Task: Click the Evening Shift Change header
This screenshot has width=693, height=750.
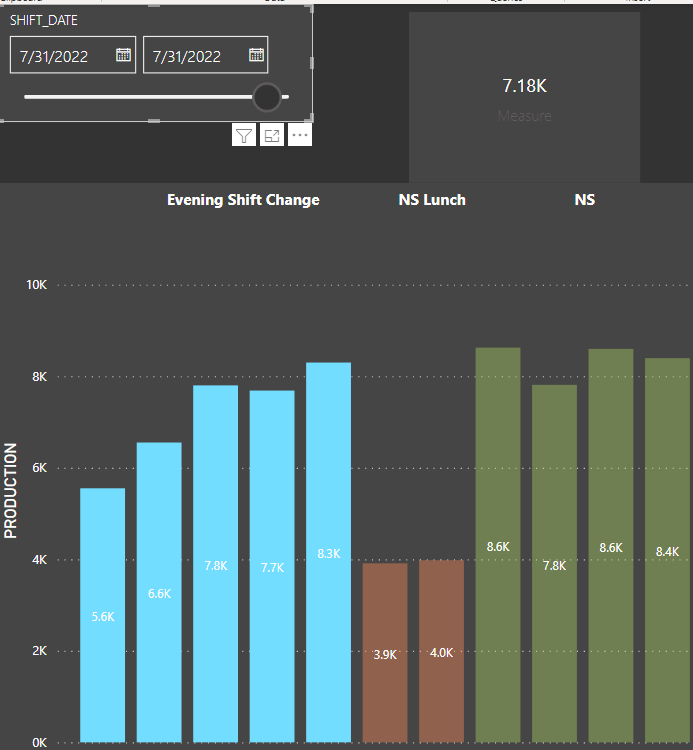Action: pyautogui.click(x=243, y=200)
